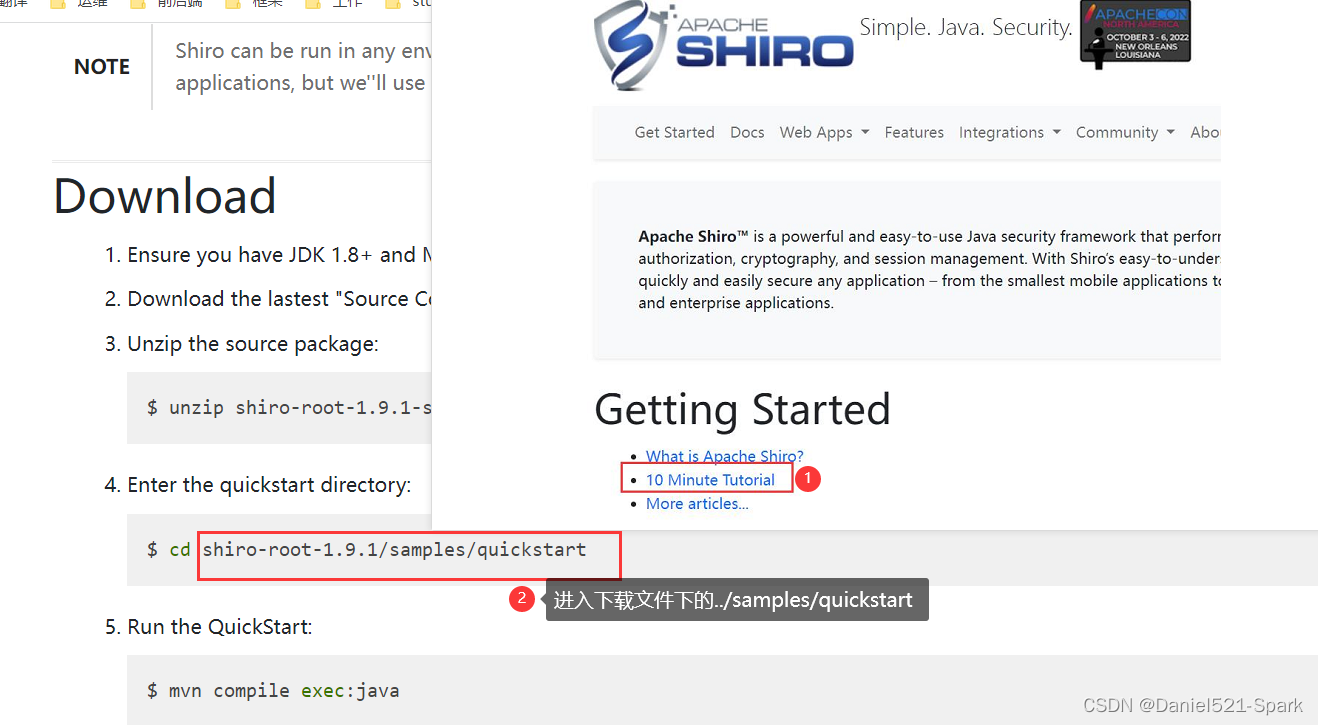
Task: Go to Get Started in navbar
Action: click(x=674, y=132)
